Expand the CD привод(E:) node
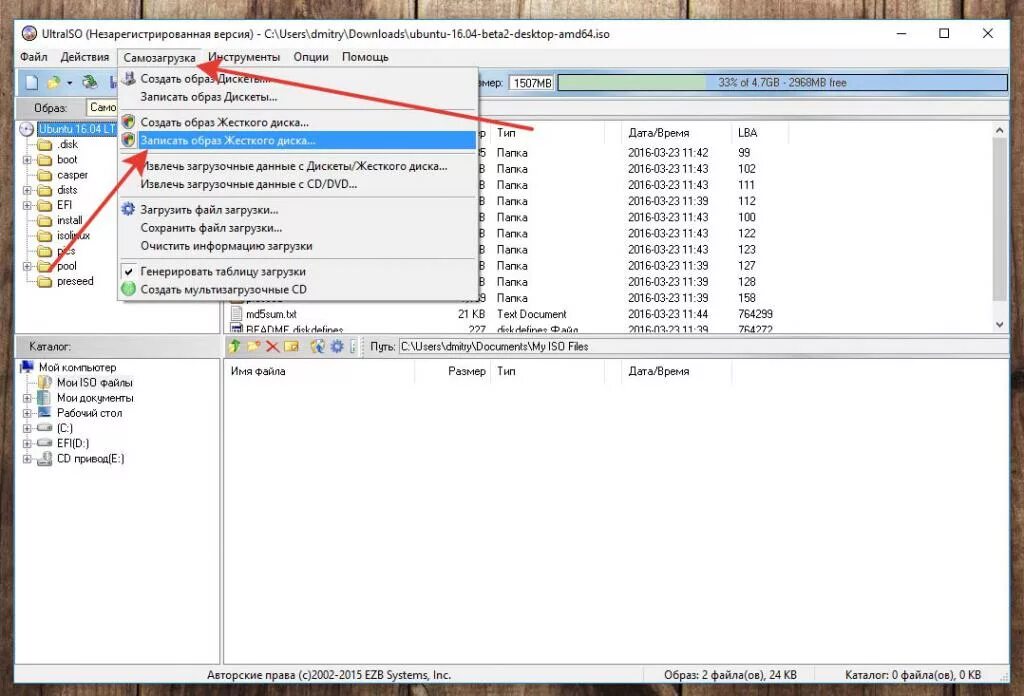 coord(27,459)
